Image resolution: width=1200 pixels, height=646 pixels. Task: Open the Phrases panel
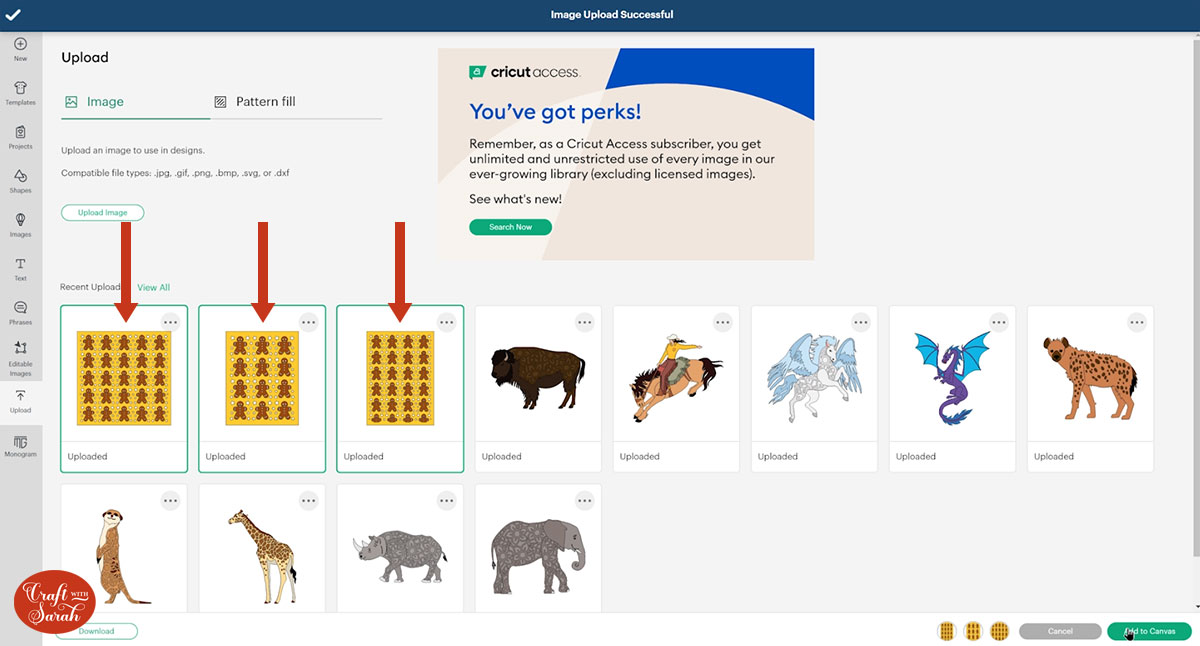tap(20, 313)
